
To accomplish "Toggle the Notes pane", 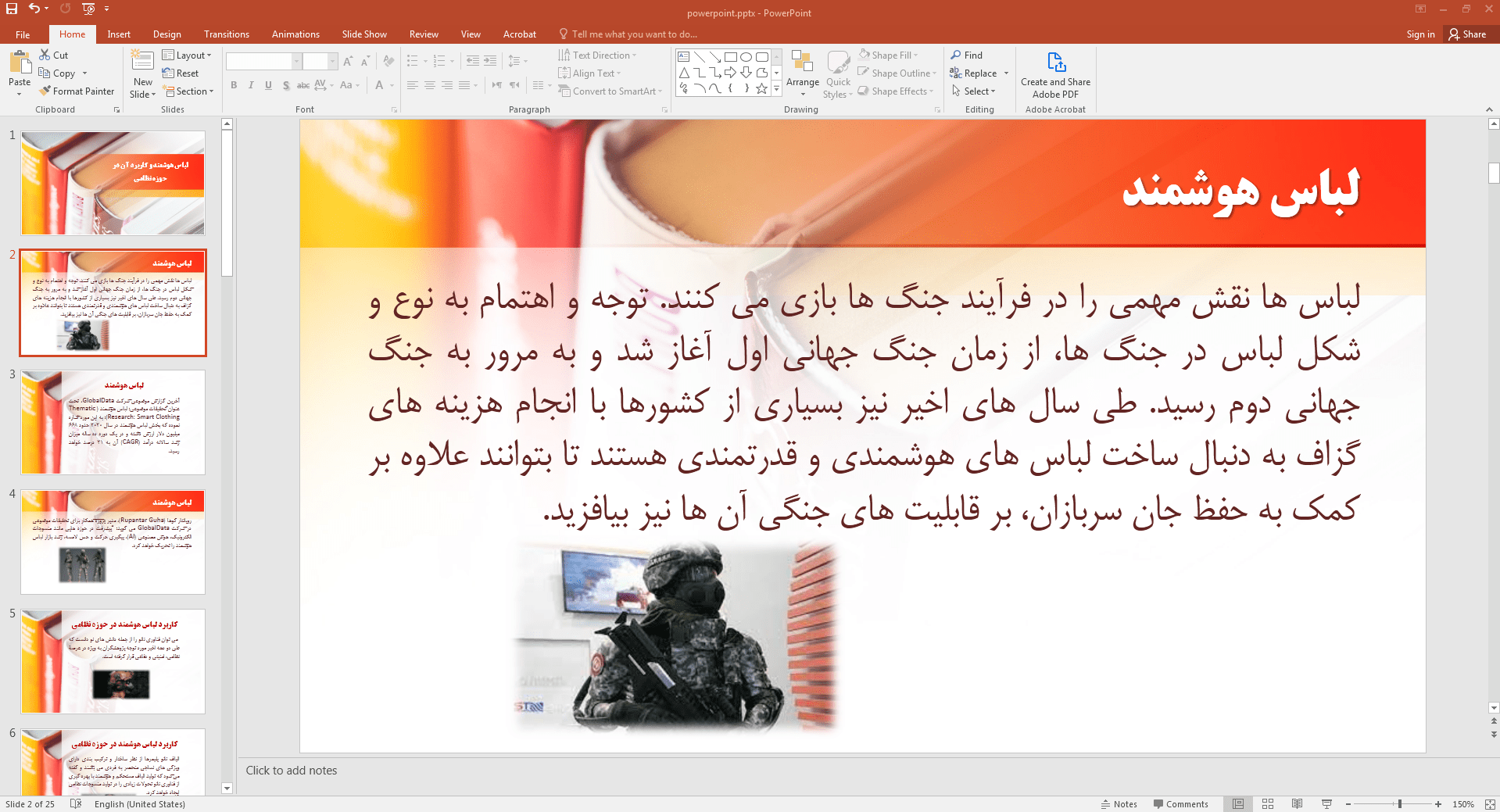I will (x=1119, y=804).
